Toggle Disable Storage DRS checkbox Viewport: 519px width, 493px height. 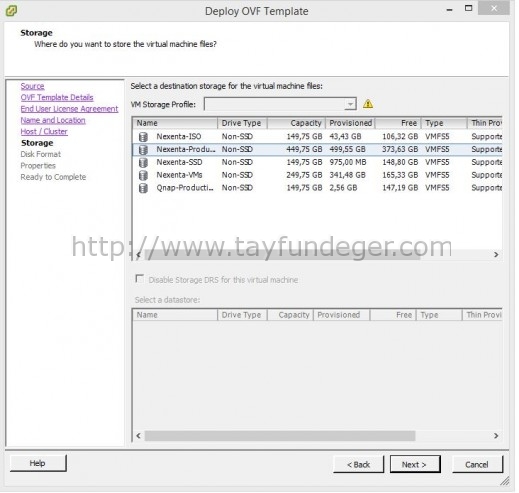(140, 279)
